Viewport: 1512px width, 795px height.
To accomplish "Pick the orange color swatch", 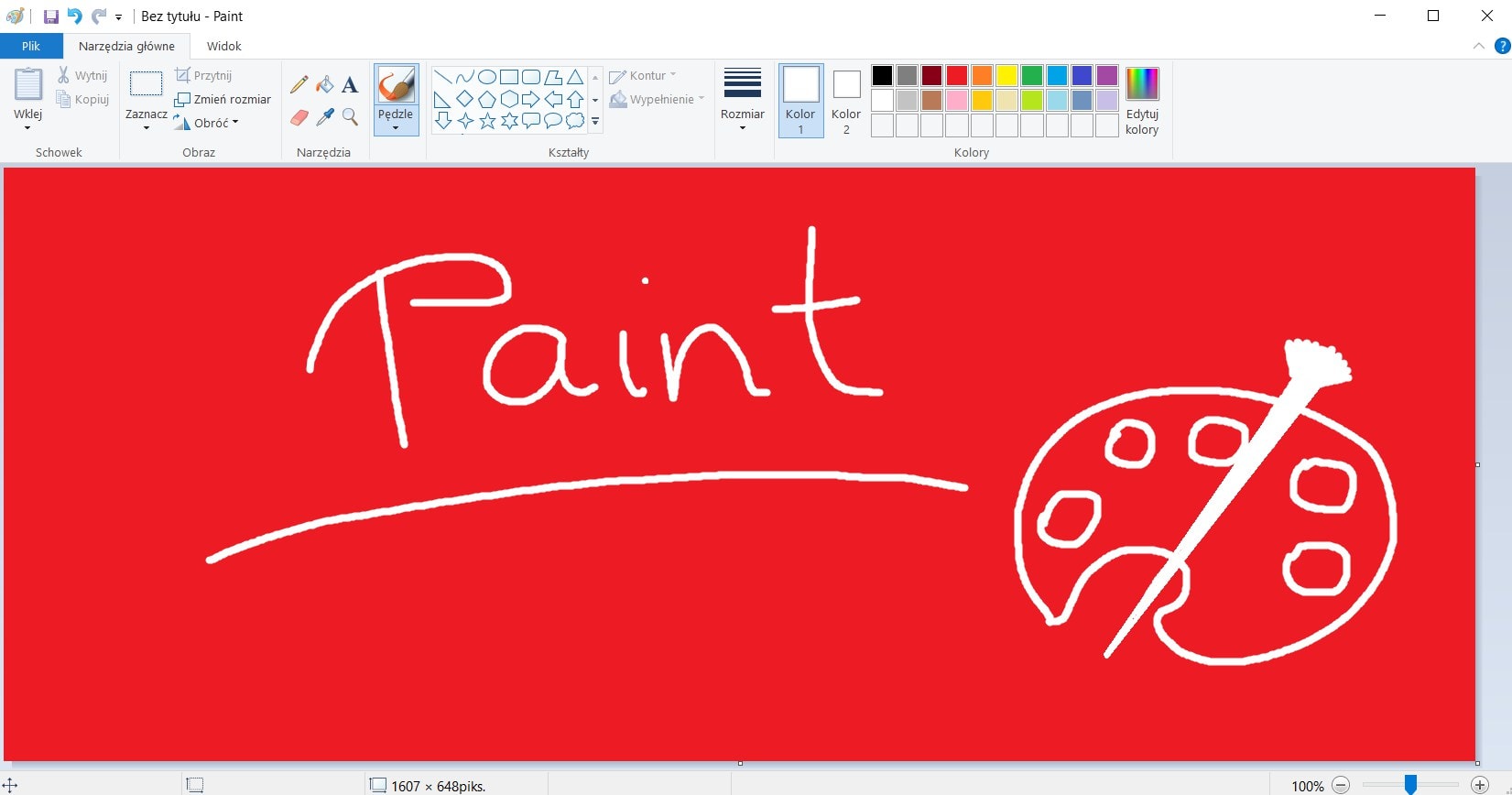I will pyautogui.click(x=982, y=75).
